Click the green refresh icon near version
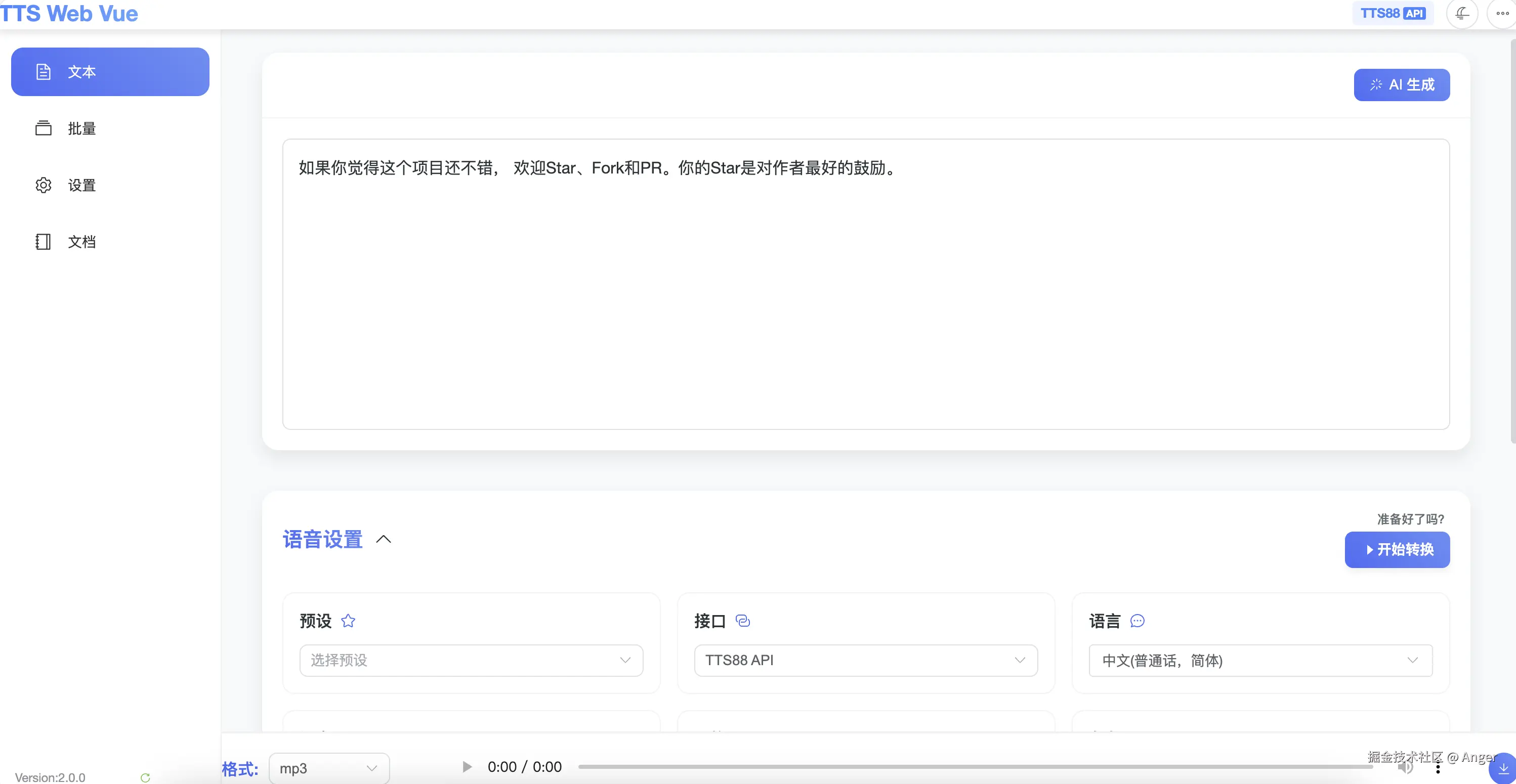The height and width of the screenshot is (784, 1516). coord(145,777)
